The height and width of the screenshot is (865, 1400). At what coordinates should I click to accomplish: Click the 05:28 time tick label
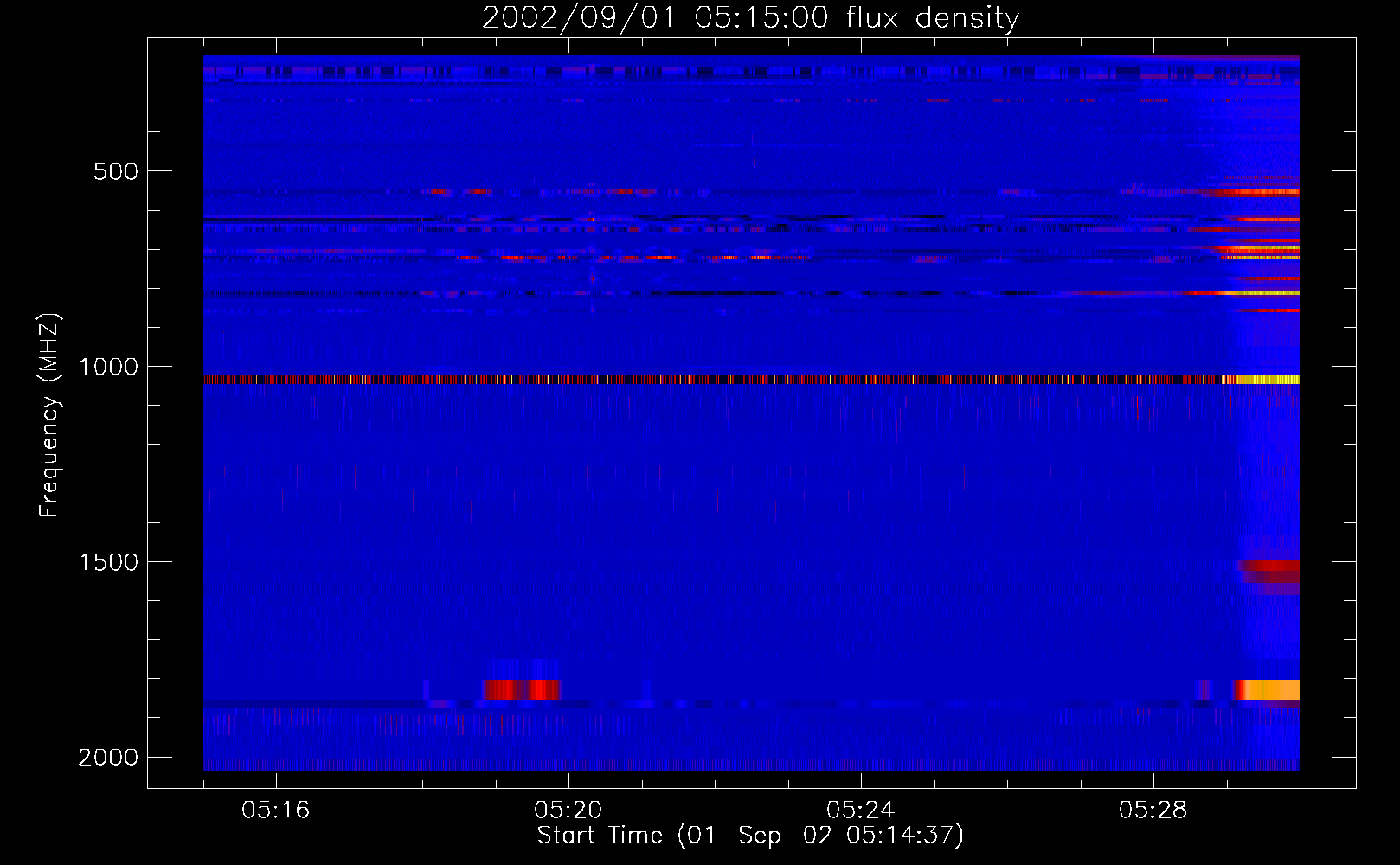coord(1153,811)
